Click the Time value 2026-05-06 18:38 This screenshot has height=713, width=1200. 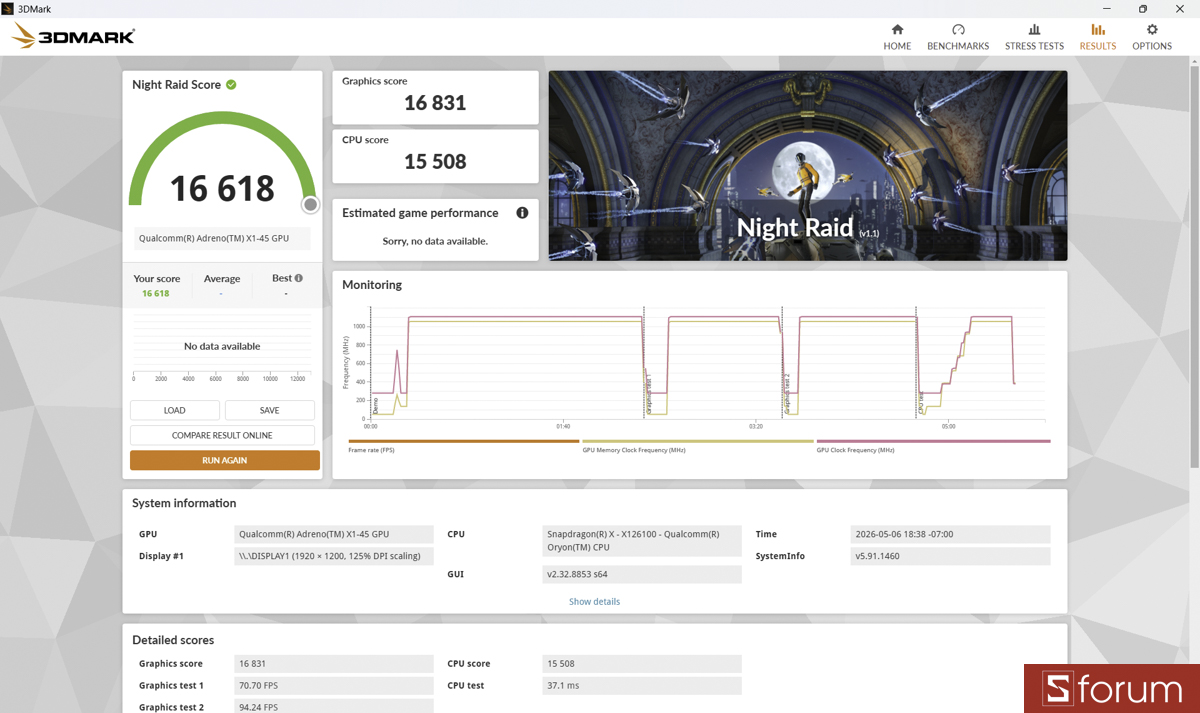(950, 534)
